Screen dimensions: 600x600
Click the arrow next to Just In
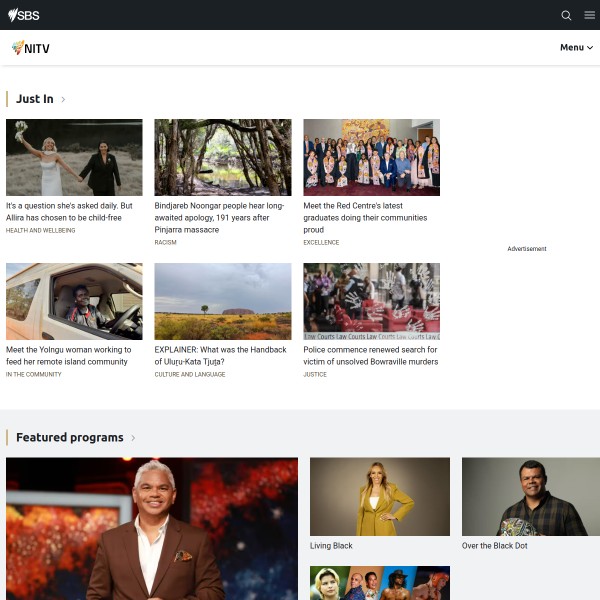pyautogui.click(x=63, y=100)
